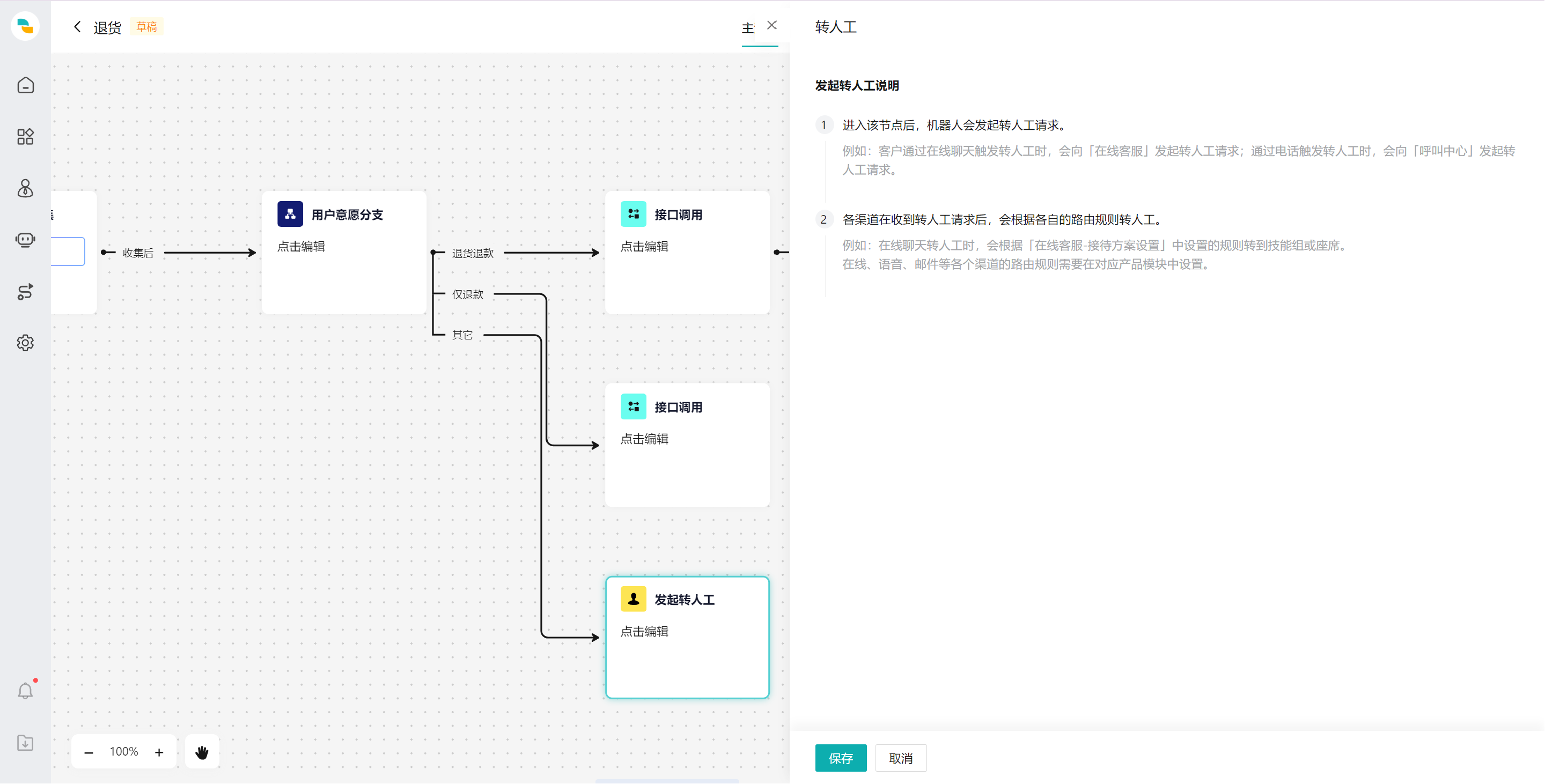Open the apps grid icon in sidebar
Screen dimensions: 1545x784
[x=25, y=137]
